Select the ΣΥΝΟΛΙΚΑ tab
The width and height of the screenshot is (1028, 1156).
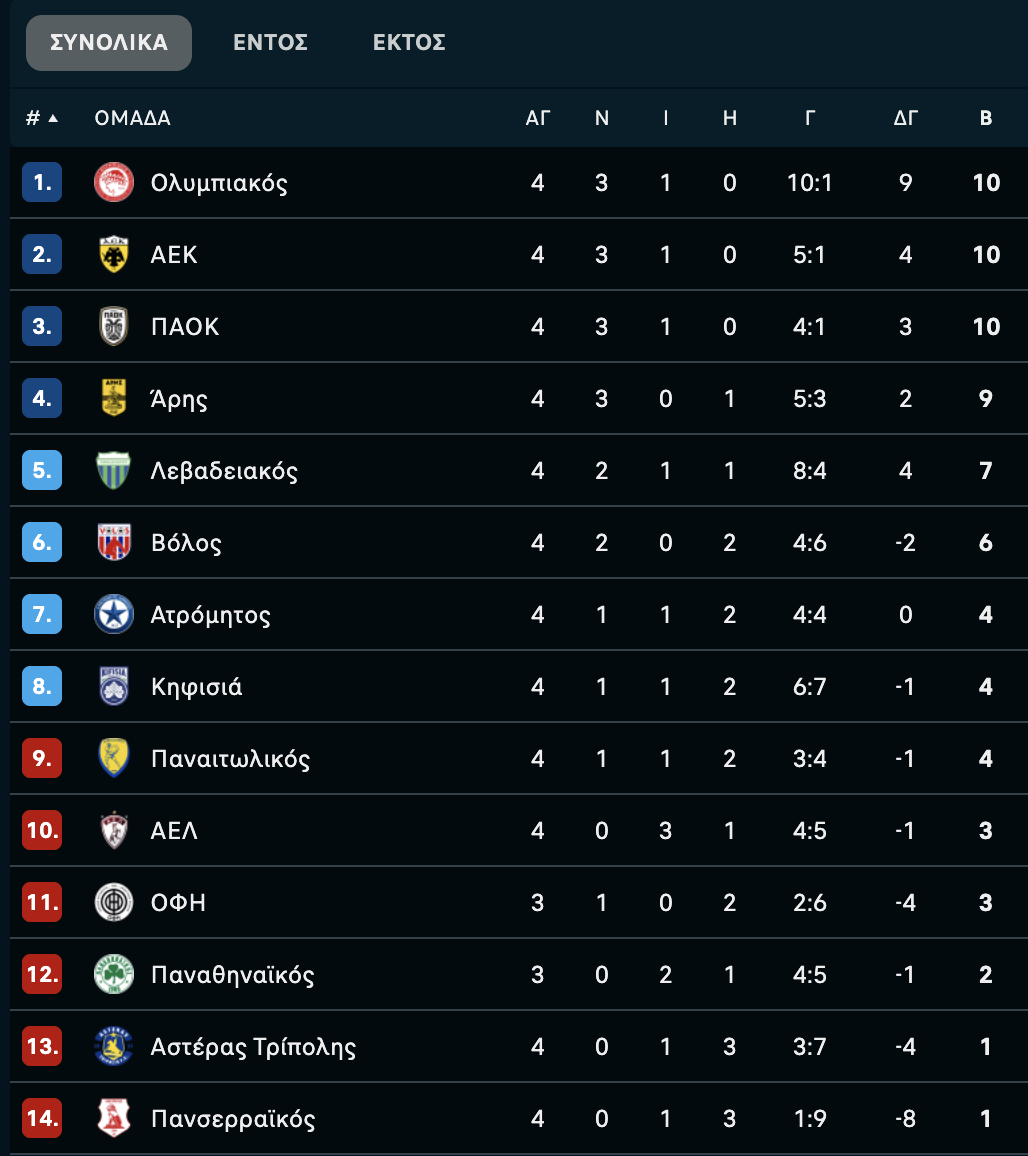point(109,43)
